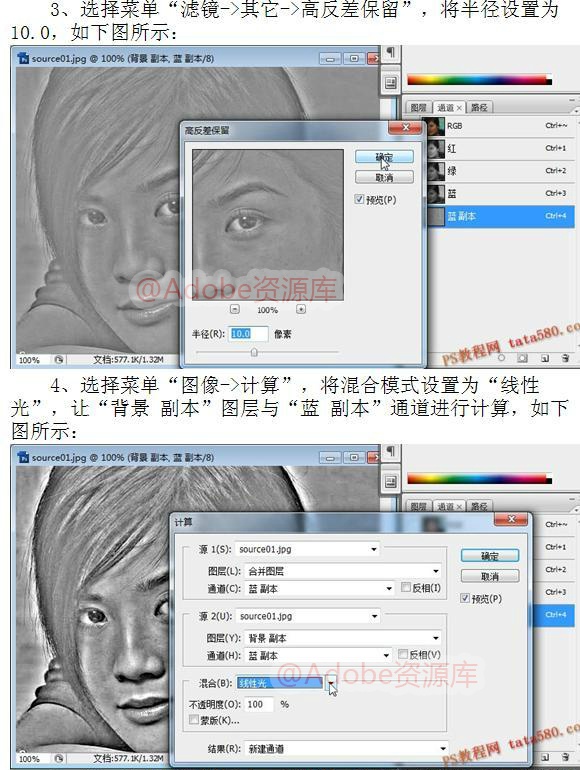Open 源 2(U) source document dropdown
580x770 pixels.
point(308,616)
